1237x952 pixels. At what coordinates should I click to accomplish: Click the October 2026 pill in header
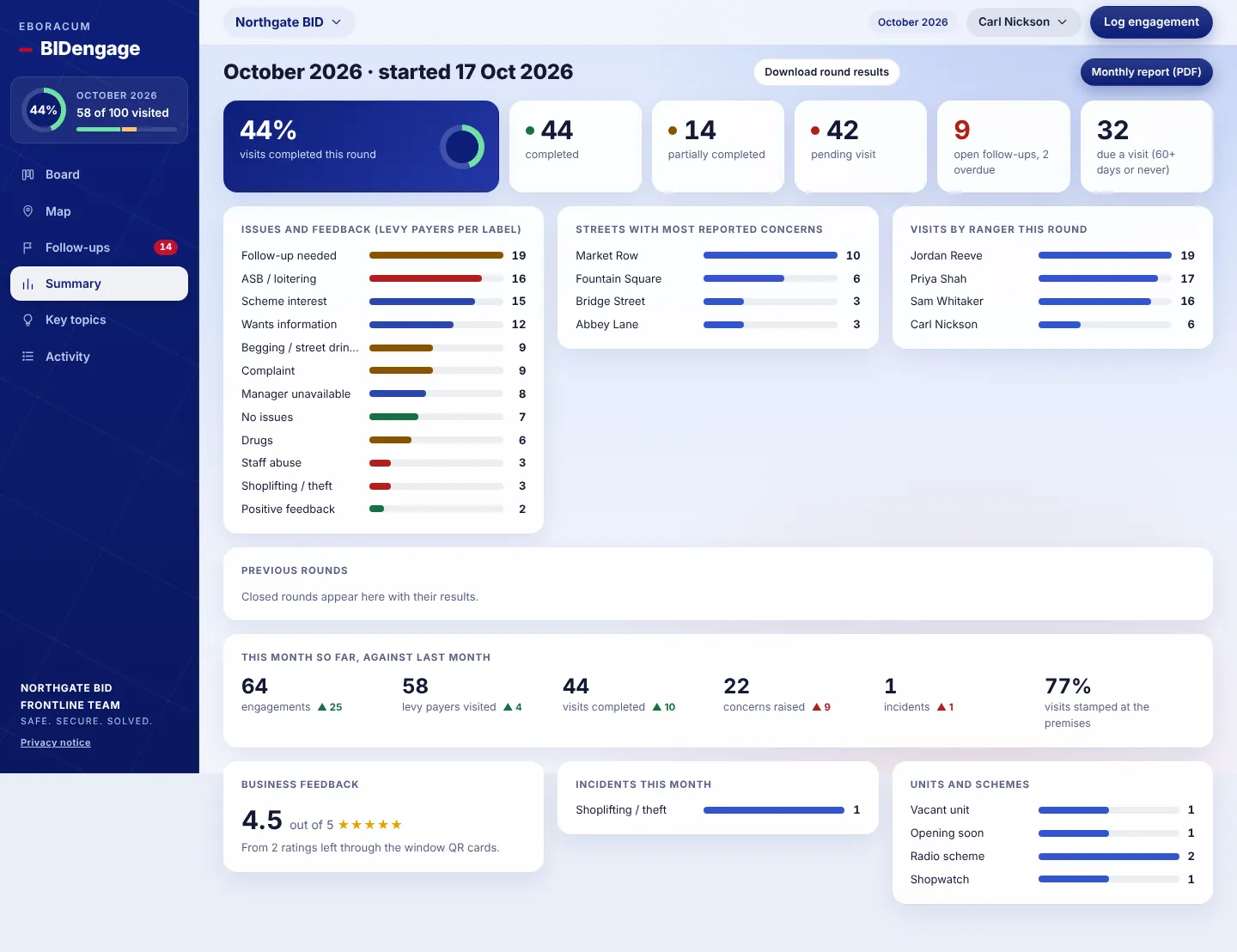[x=912, y=22]
